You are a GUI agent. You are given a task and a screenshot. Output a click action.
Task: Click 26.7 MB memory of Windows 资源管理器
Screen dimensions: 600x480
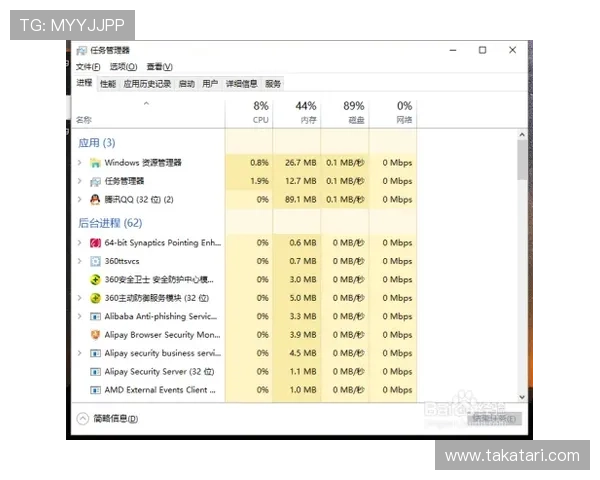[300, 163]
